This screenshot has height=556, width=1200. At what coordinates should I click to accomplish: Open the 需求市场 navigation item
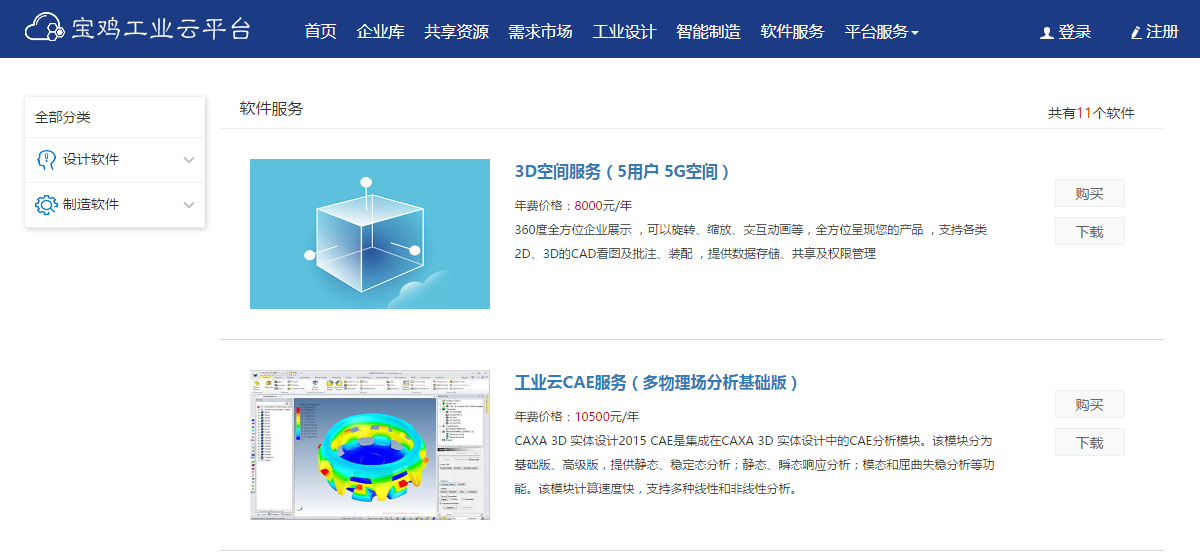click(540, 32)
